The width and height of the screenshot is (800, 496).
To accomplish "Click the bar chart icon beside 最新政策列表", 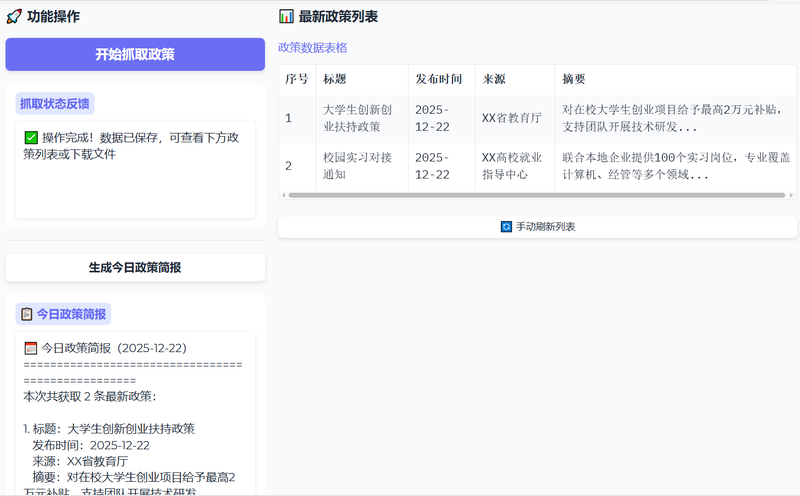I will pos(286,17).
